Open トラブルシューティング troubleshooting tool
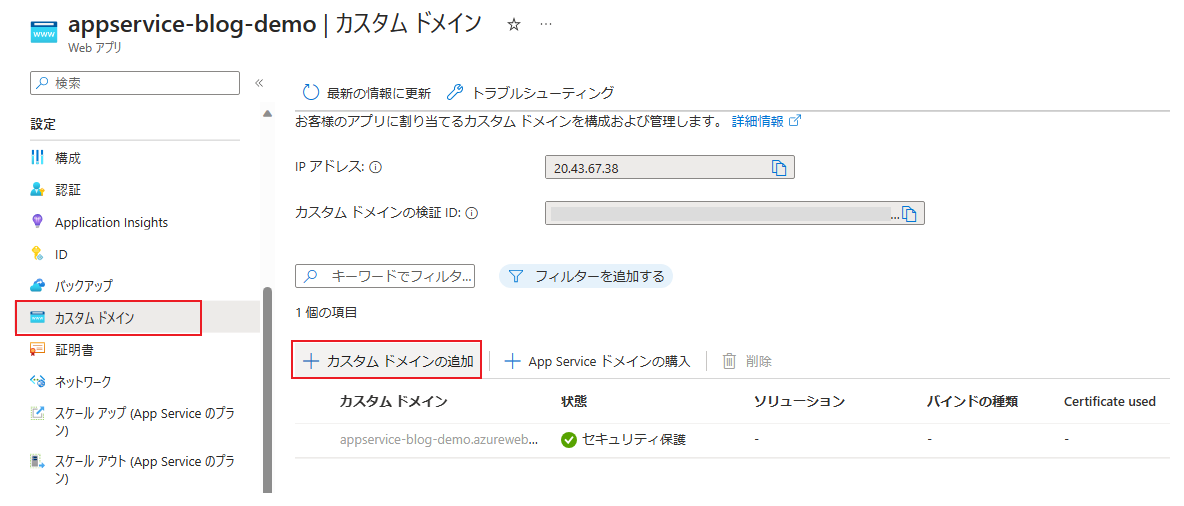This screenshot has height=506, width=1184. click(x=530, y=93)
